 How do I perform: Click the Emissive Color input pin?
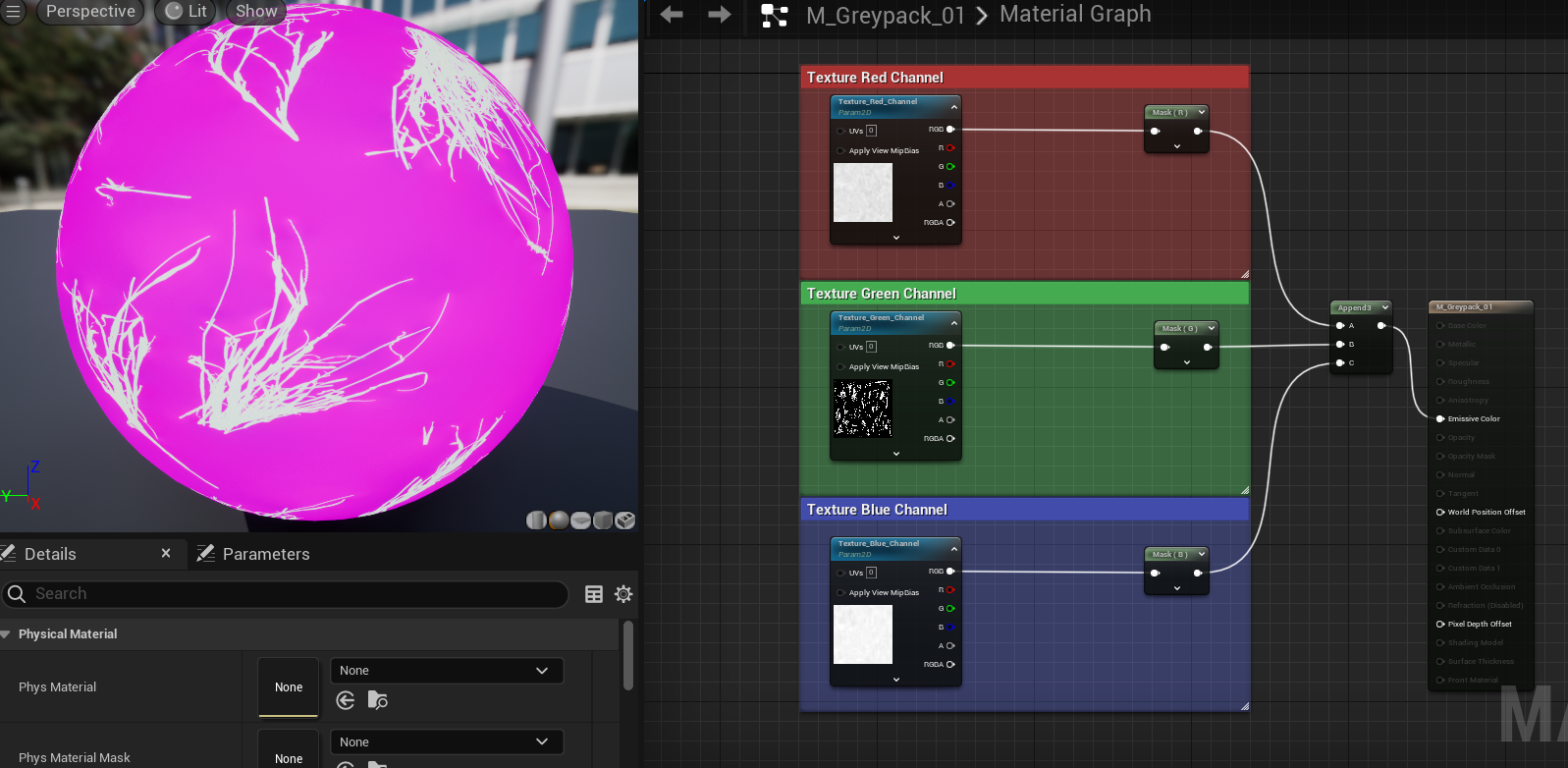click(x=1440, y=419)
